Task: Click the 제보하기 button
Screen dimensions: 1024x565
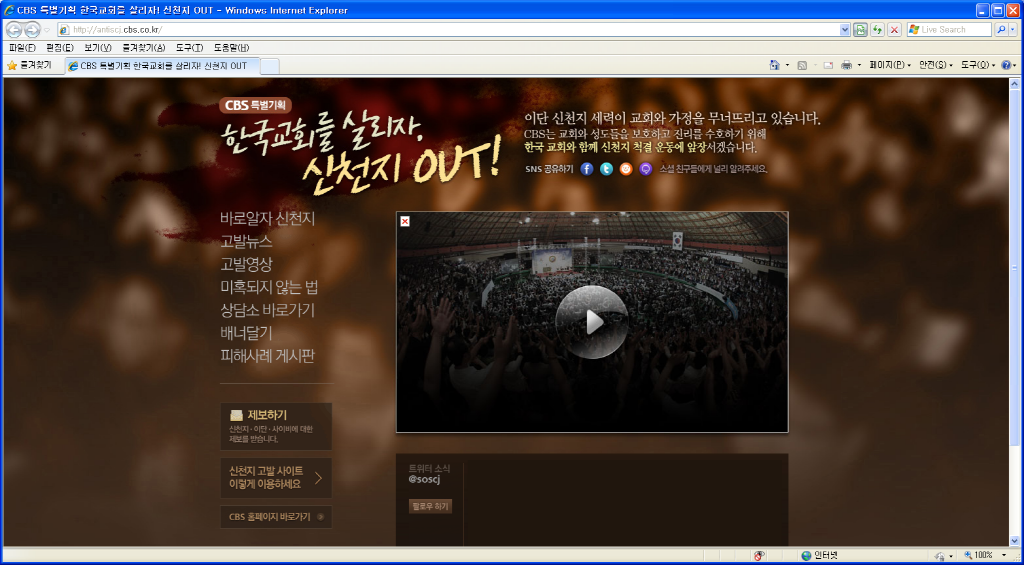Action: click(276, 426)
